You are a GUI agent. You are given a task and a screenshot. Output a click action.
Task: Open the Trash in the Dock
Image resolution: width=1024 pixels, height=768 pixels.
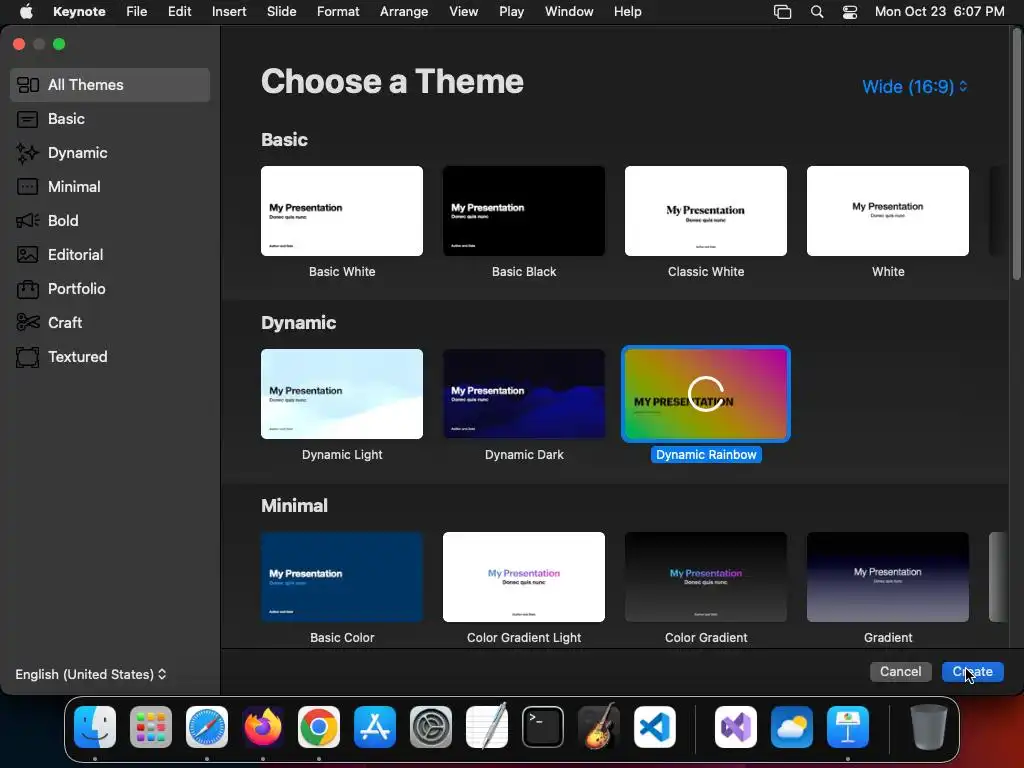(x=929, y=727)
